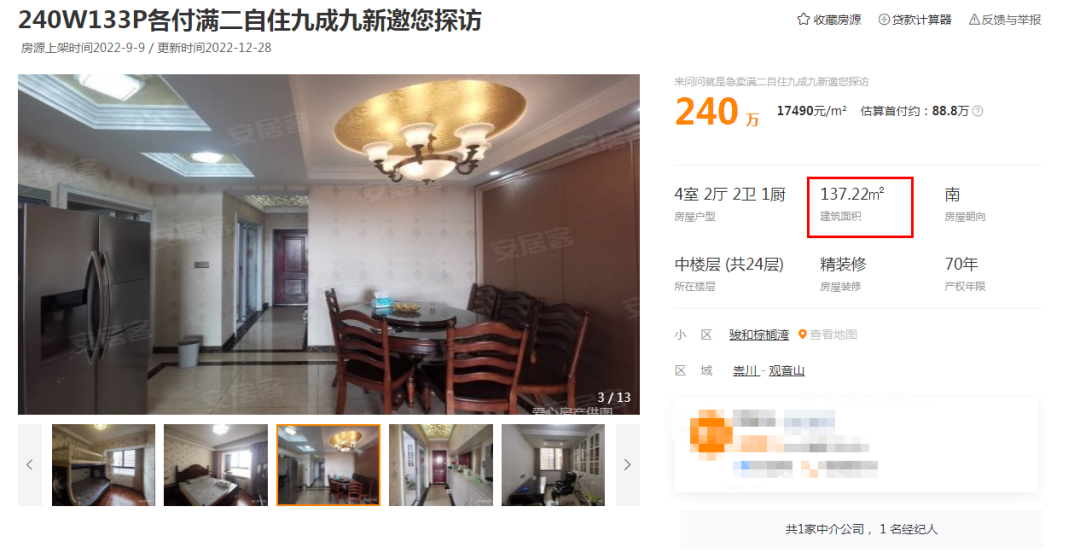Viewport: 1080px width, 553px height.
Task: Show next thumbnails with right arrow
Action: [x=627, y=465]
